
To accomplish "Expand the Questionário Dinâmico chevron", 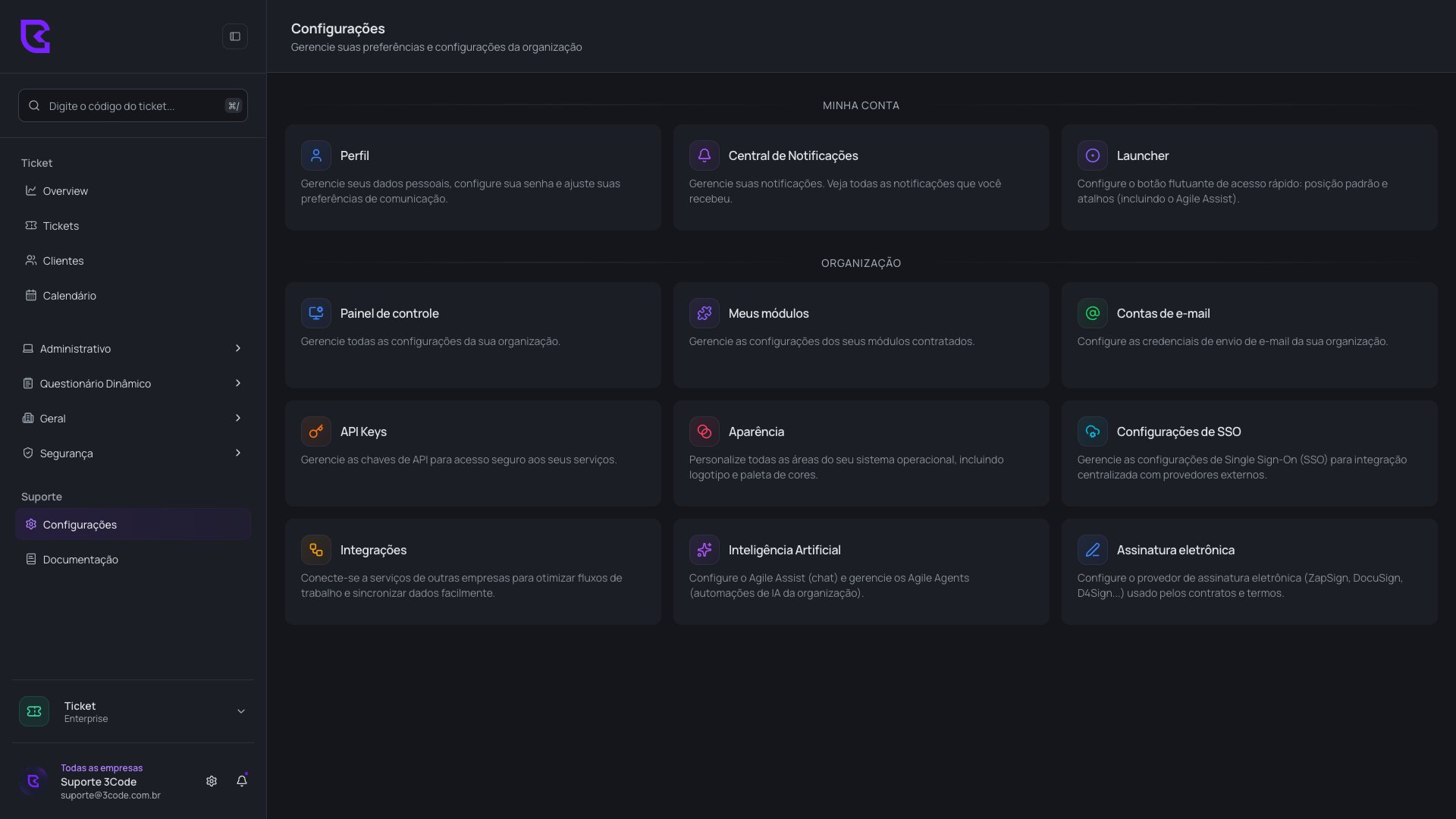I will (x=238, y=383).
